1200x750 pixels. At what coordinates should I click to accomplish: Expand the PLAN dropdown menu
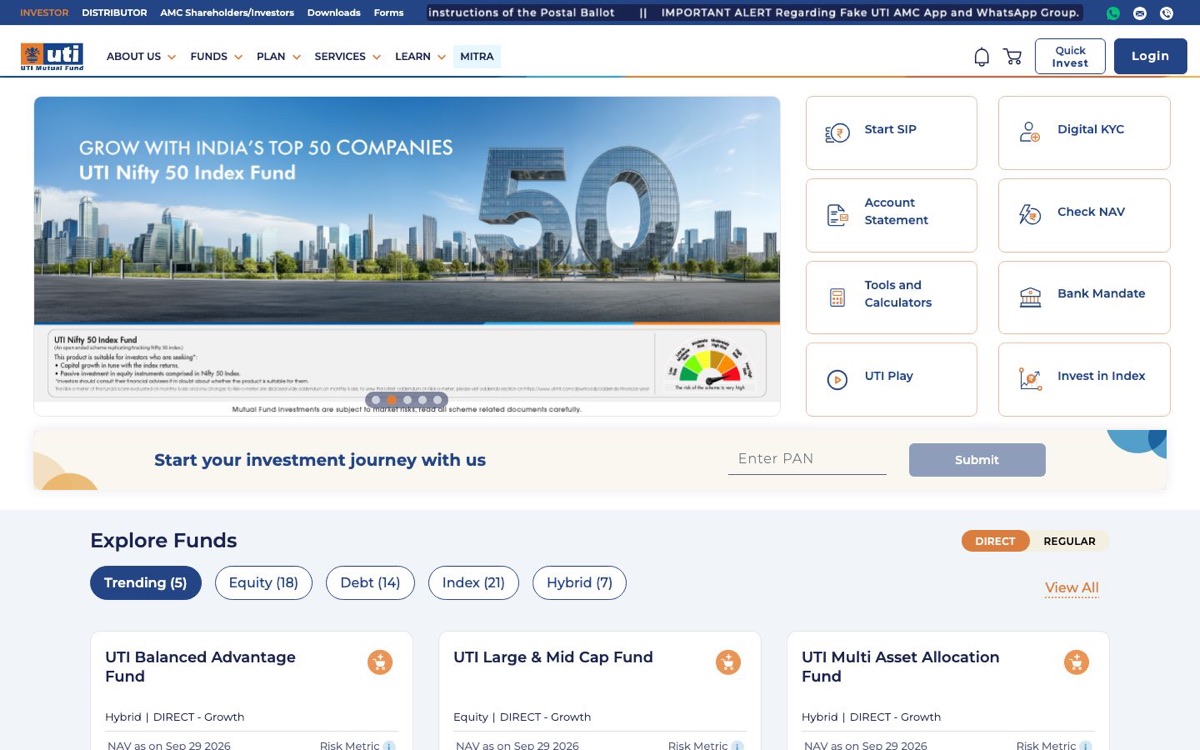278,57
